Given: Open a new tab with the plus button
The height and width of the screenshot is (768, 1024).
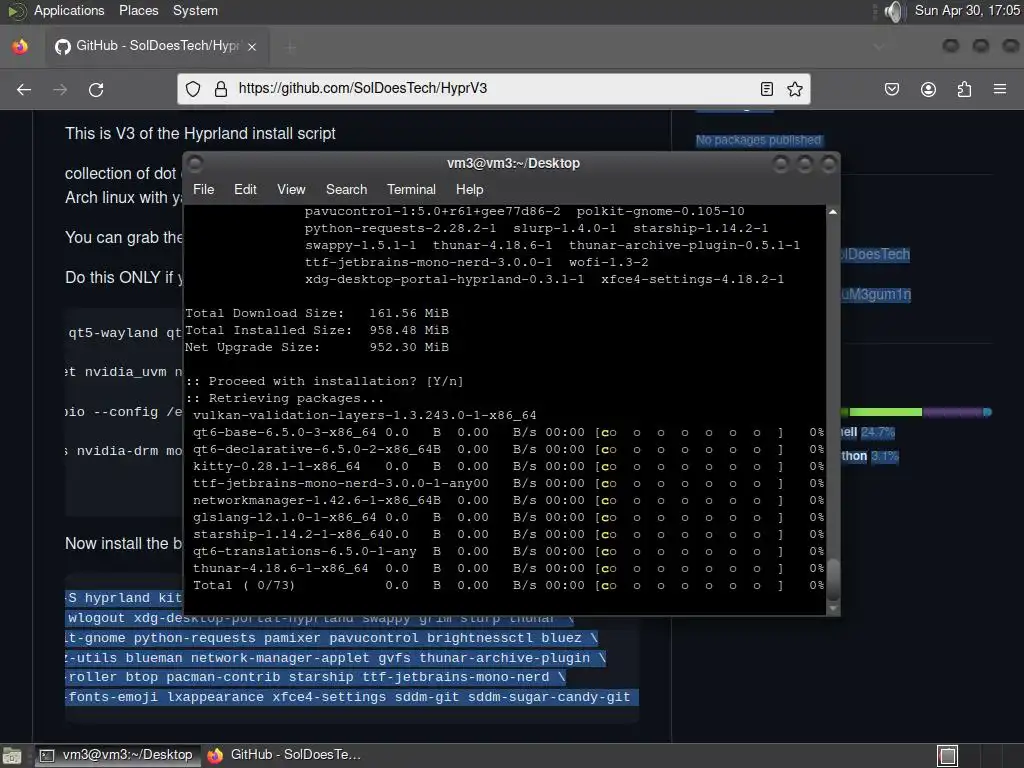Looking at the screenshot, I should coord(291,46).
